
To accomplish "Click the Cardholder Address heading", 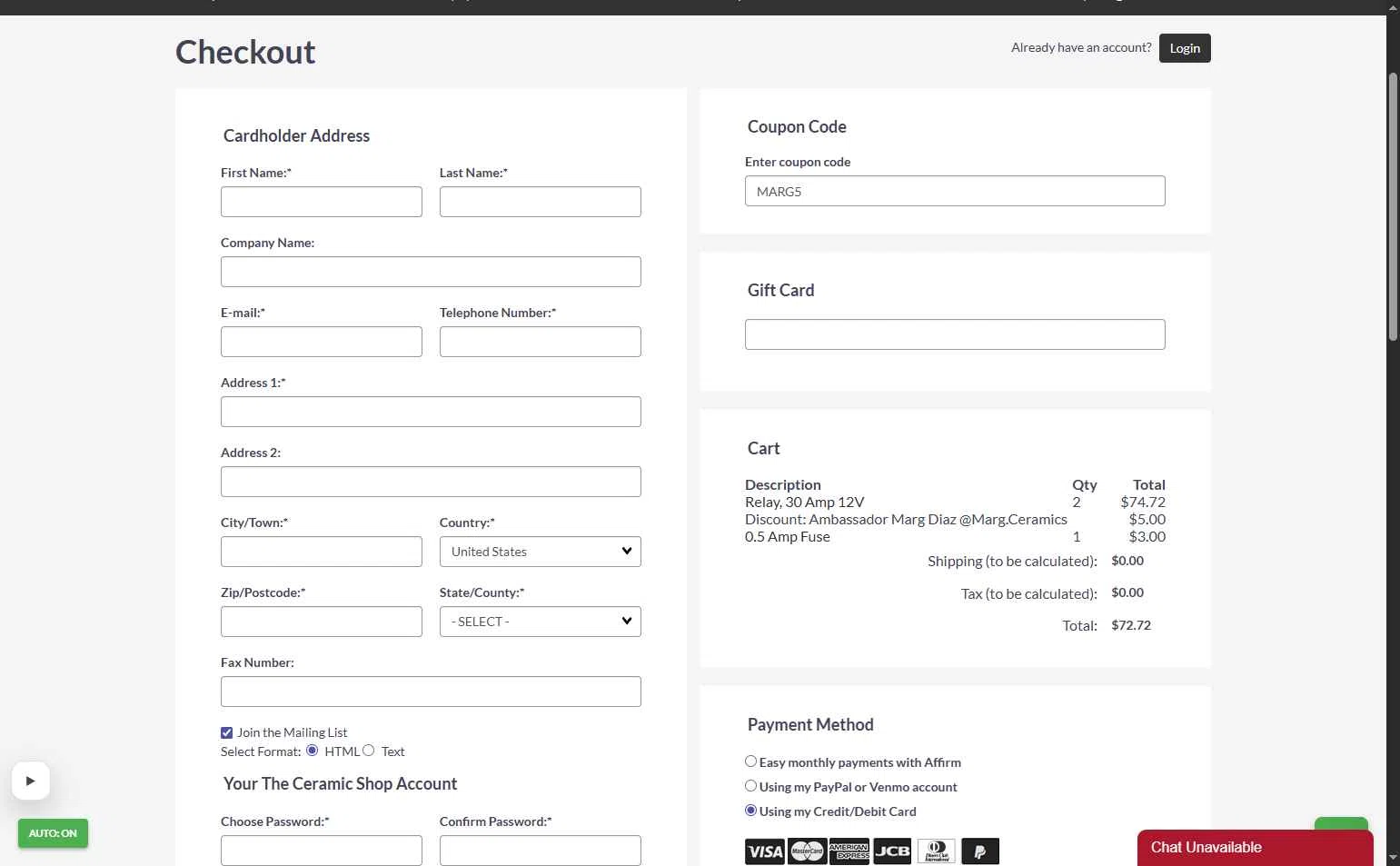I will coord(296,135).
